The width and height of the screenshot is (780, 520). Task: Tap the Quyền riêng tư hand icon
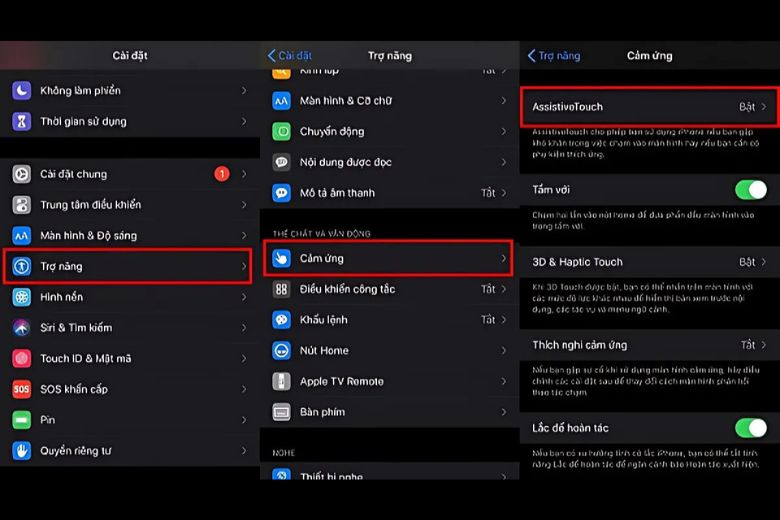coord(21,451)
